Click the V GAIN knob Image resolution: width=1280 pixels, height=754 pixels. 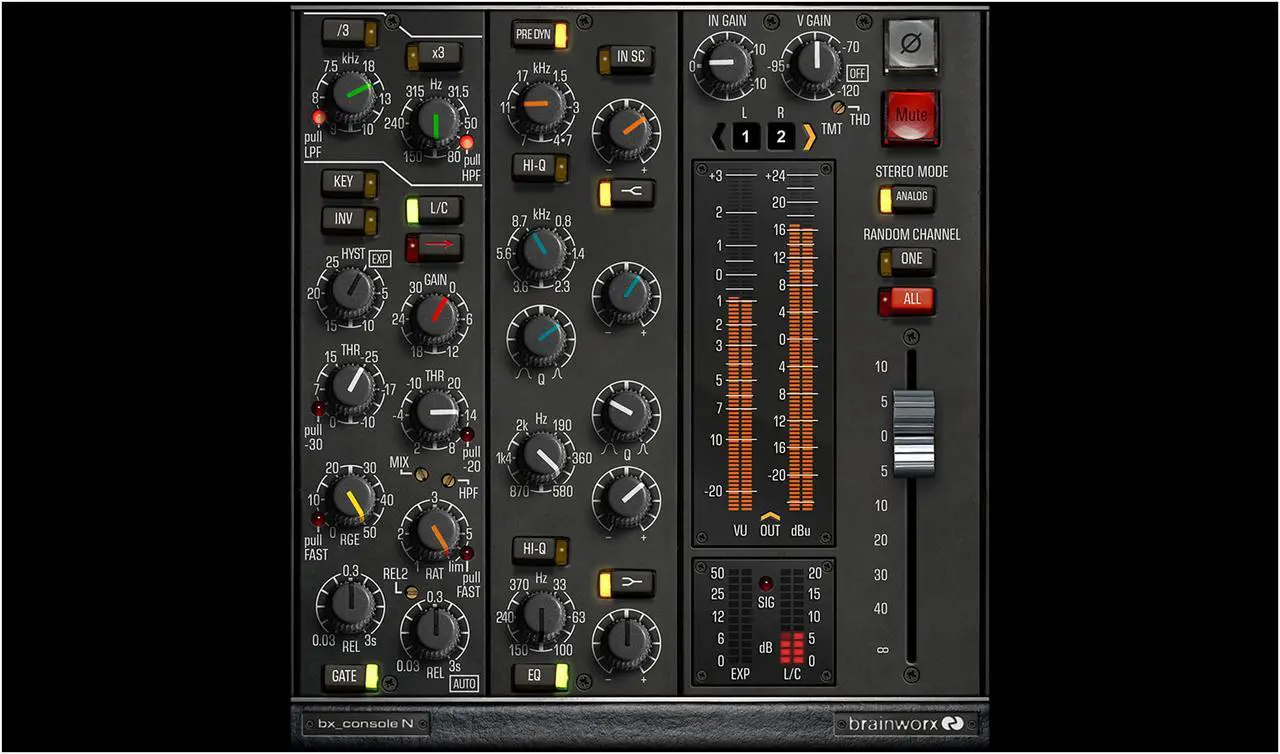pyautogui.click(x=815, y=65)
